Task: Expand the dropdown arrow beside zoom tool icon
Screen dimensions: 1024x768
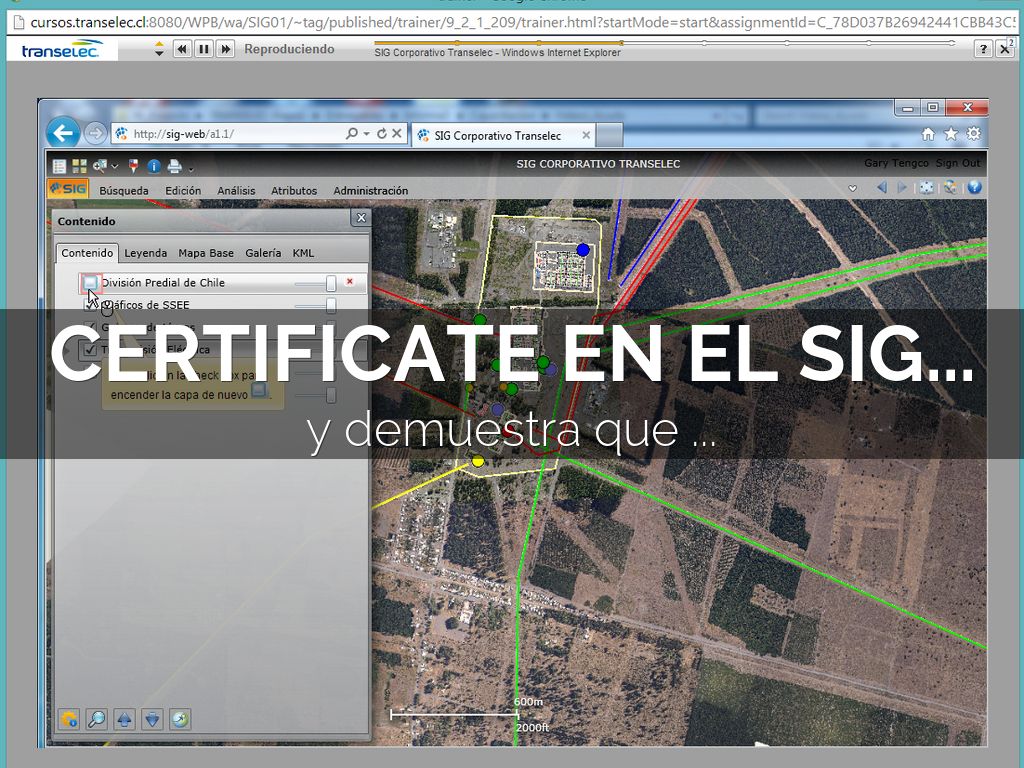Action: [x=116, y=167]
